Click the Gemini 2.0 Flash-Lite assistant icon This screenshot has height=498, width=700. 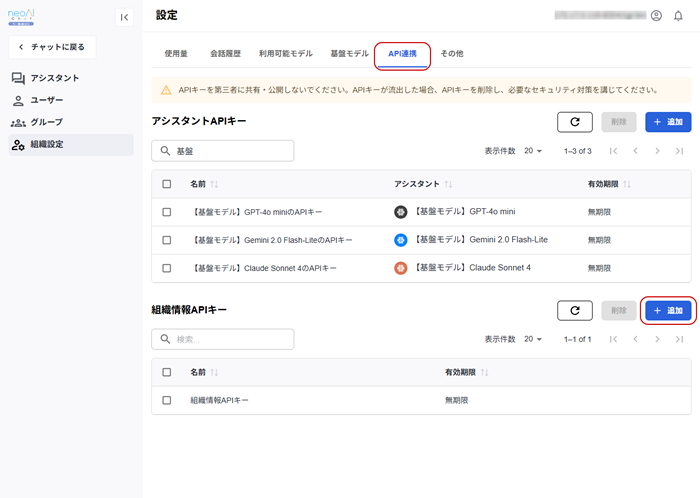pos(400,240)
